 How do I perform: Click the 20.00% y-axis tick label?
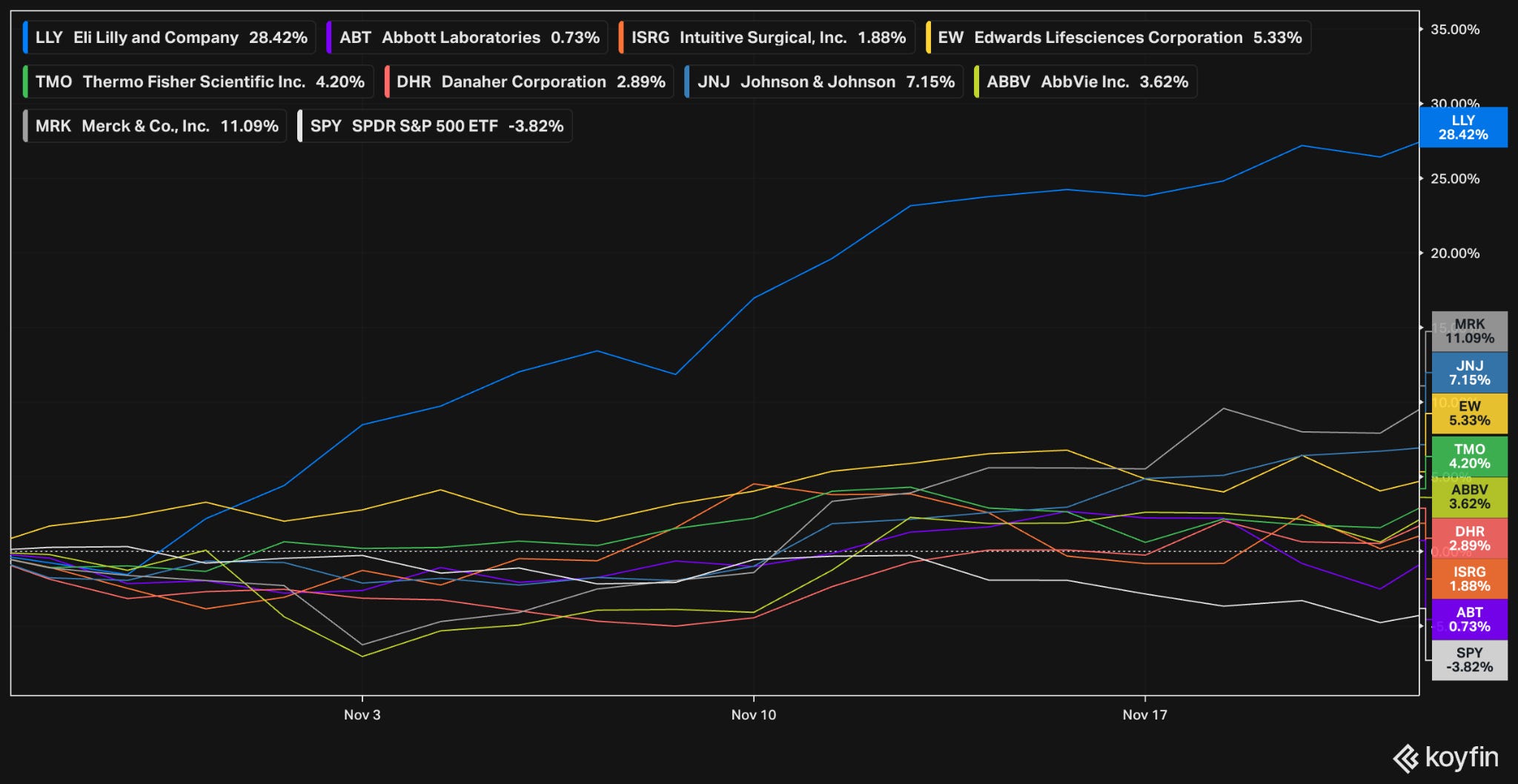click(x=1455, y=253)
